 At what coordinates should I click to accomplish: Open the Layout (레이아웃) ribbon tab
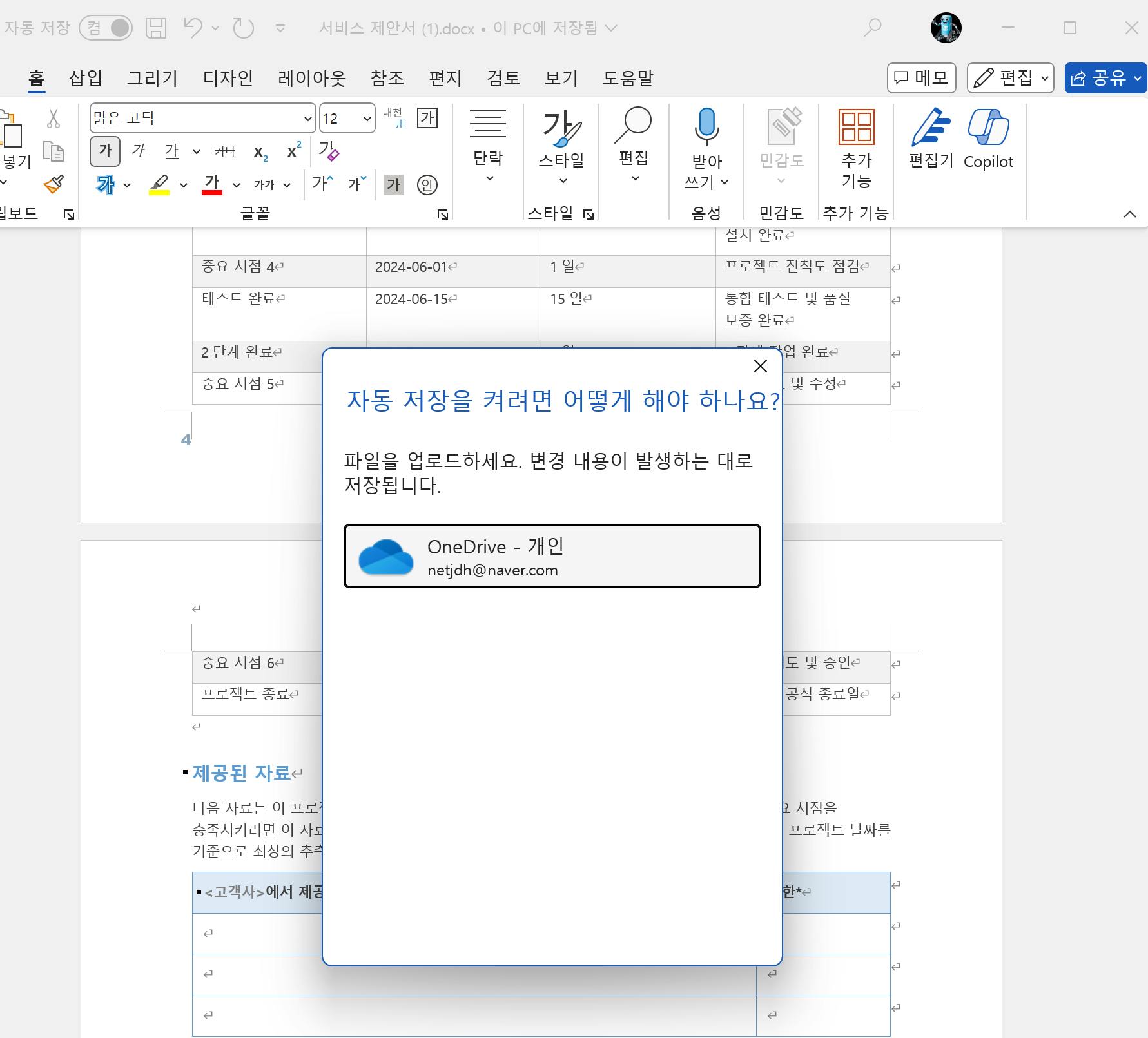coord(312,78)
